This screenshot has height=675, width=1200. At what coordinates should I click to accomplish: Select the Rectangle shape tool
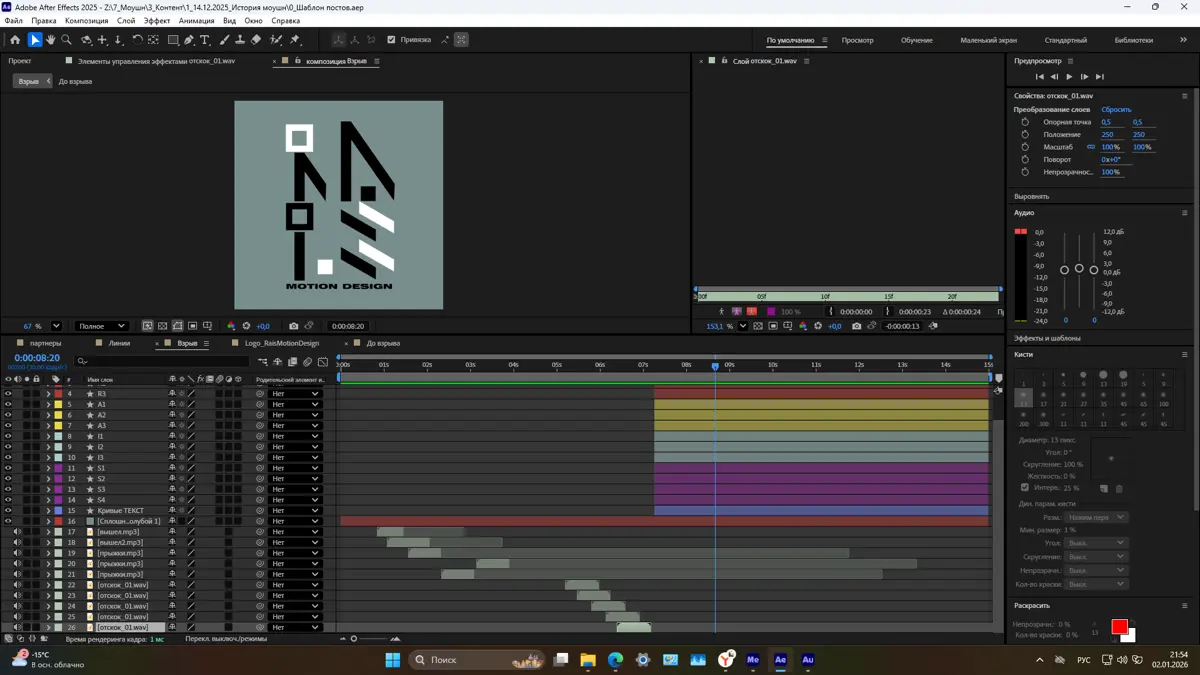(x=173, y=40)
